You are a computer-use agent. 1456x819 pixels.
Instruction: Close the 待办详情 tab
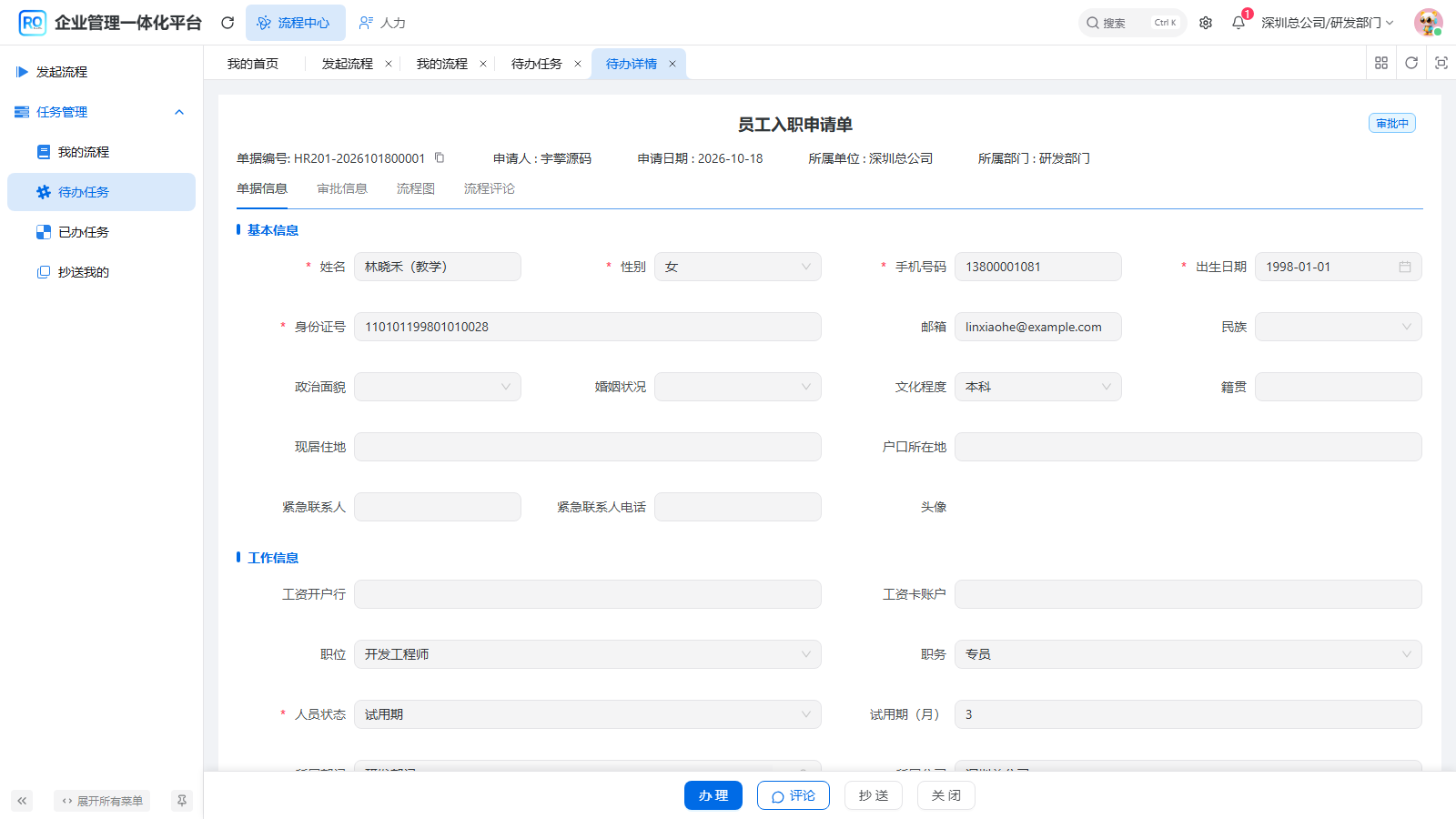[672, 64]
